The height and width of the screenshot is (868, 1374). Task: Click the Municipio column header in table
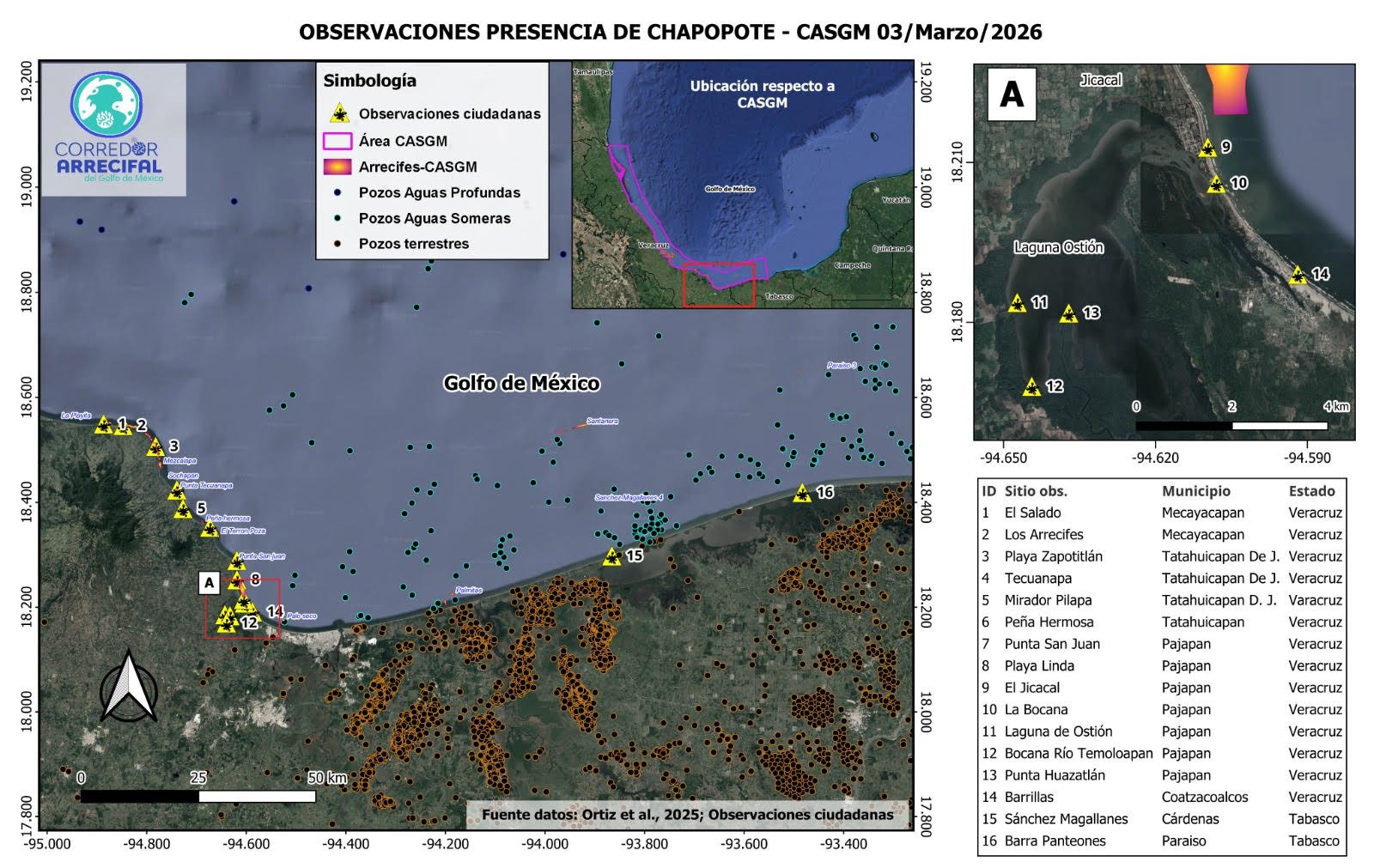[x=1195, y=491]
